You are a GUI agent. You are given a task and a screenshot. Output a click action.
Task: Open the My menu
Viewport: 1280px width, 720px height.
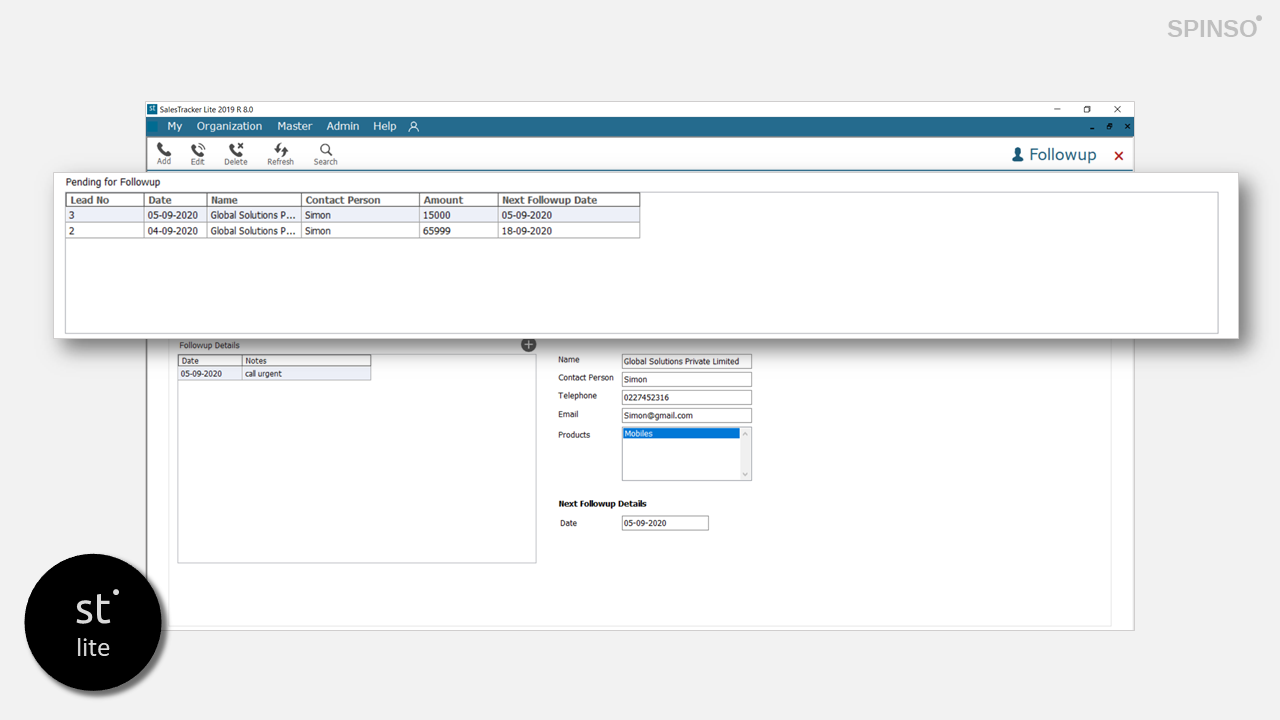click(x=175, y=127)
